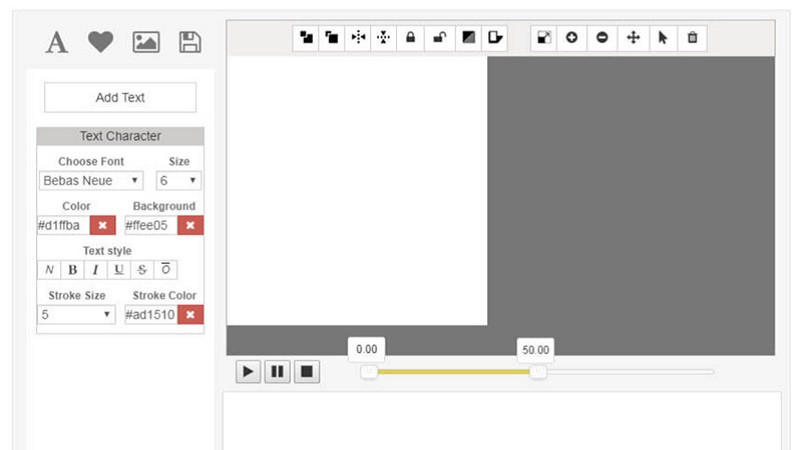Open the font Size dropdown

[178, 181]
